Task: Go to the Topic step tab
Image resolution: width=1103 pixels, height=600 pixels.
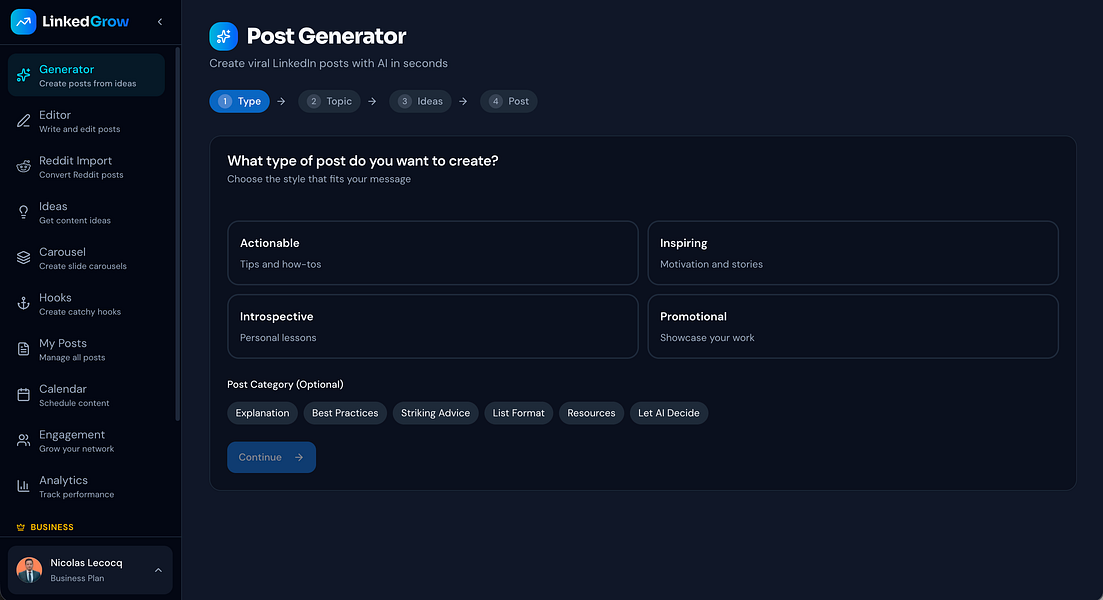Action: pos(329,101)
